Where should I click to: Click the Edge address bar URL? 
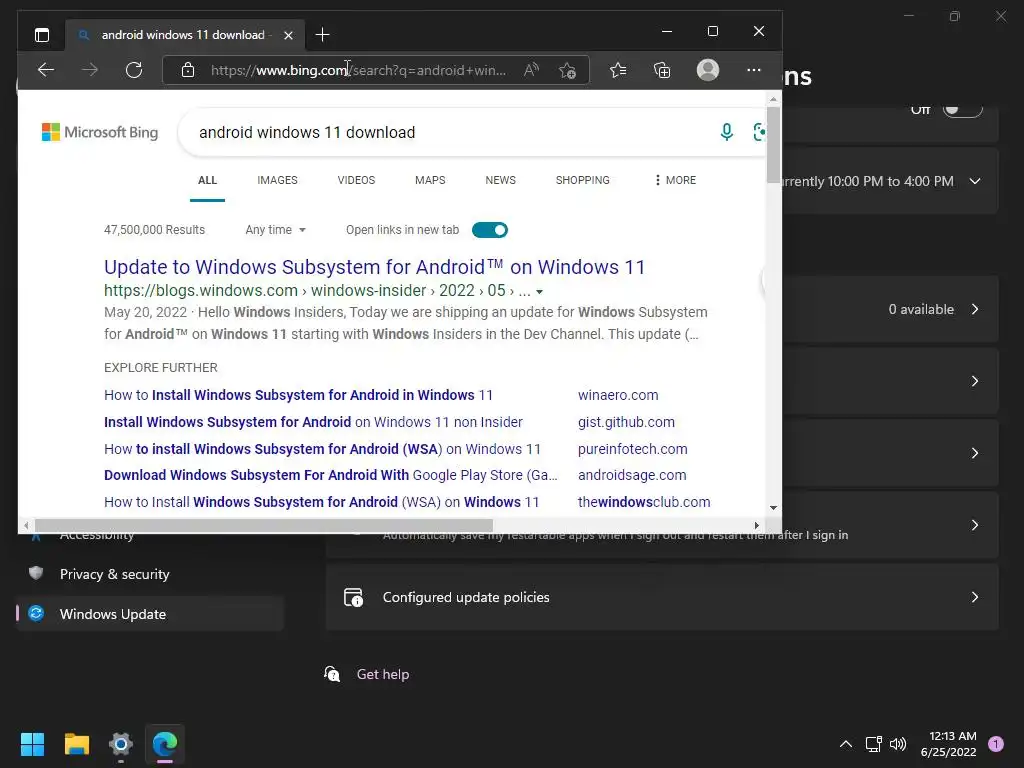[x=358, y=70]
